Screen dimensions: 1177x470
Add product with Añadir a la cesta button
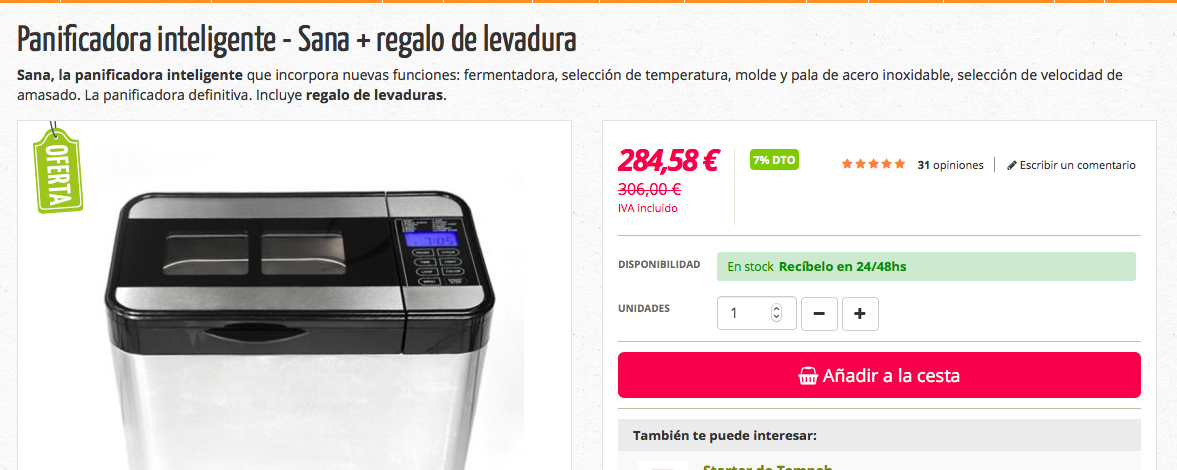point(879,375)
